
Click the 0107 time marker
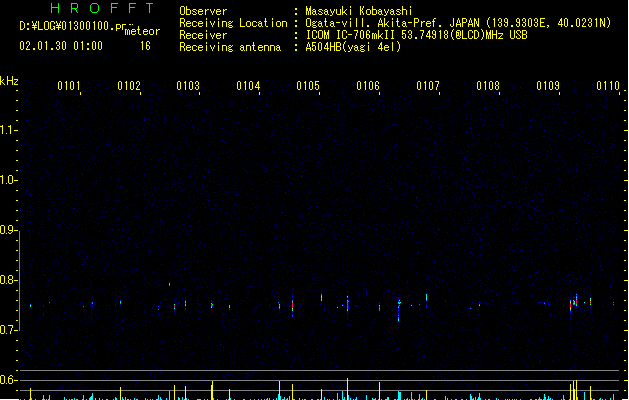click(428, 86)
